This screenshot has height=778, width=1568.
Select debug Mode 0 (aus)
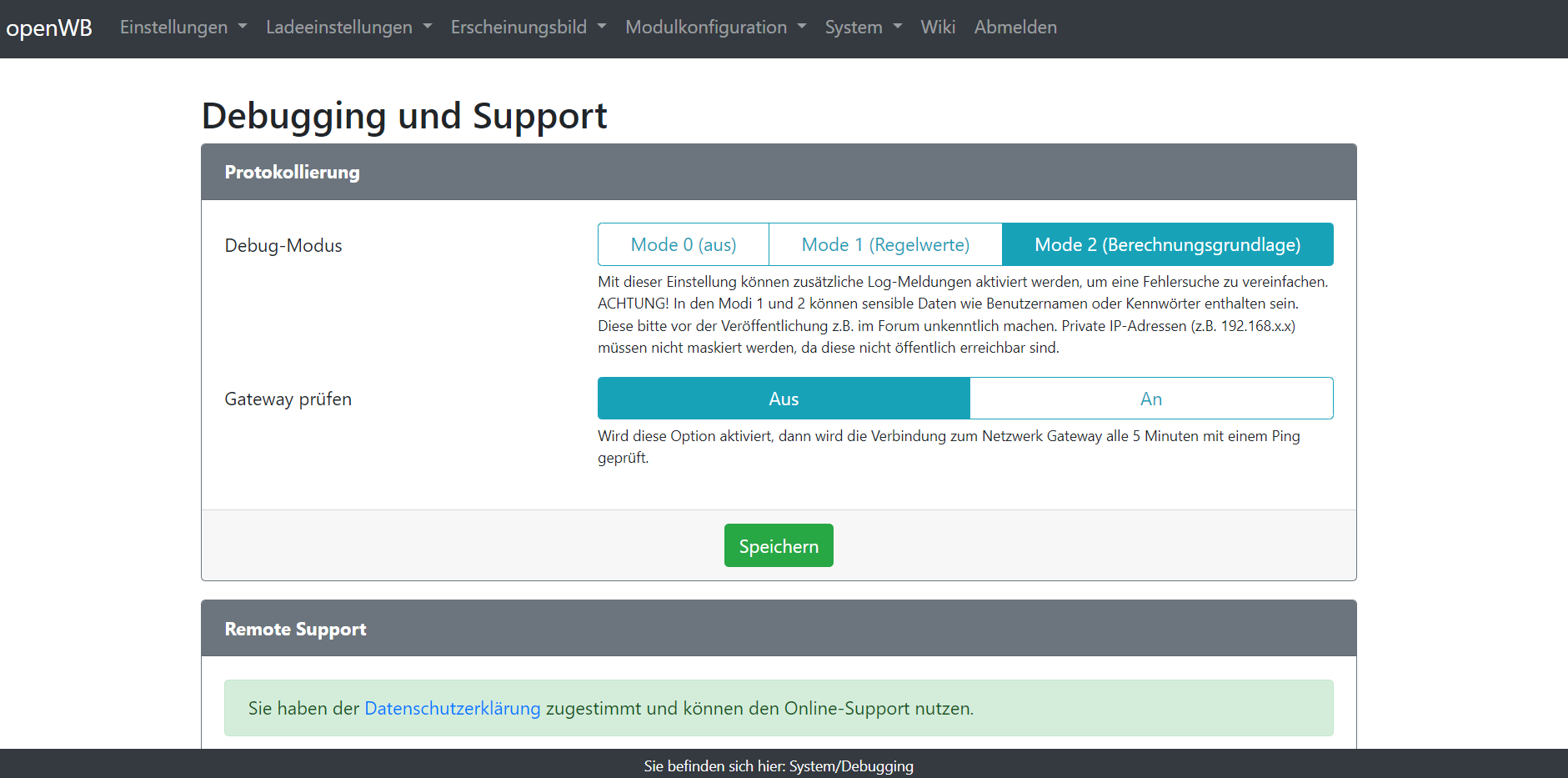click(x=683, y=244)
